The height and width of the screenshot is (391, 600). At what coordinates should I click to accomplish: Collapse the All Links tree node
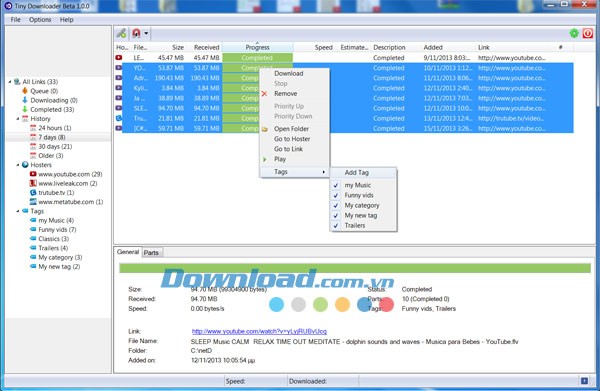[10, 81]
